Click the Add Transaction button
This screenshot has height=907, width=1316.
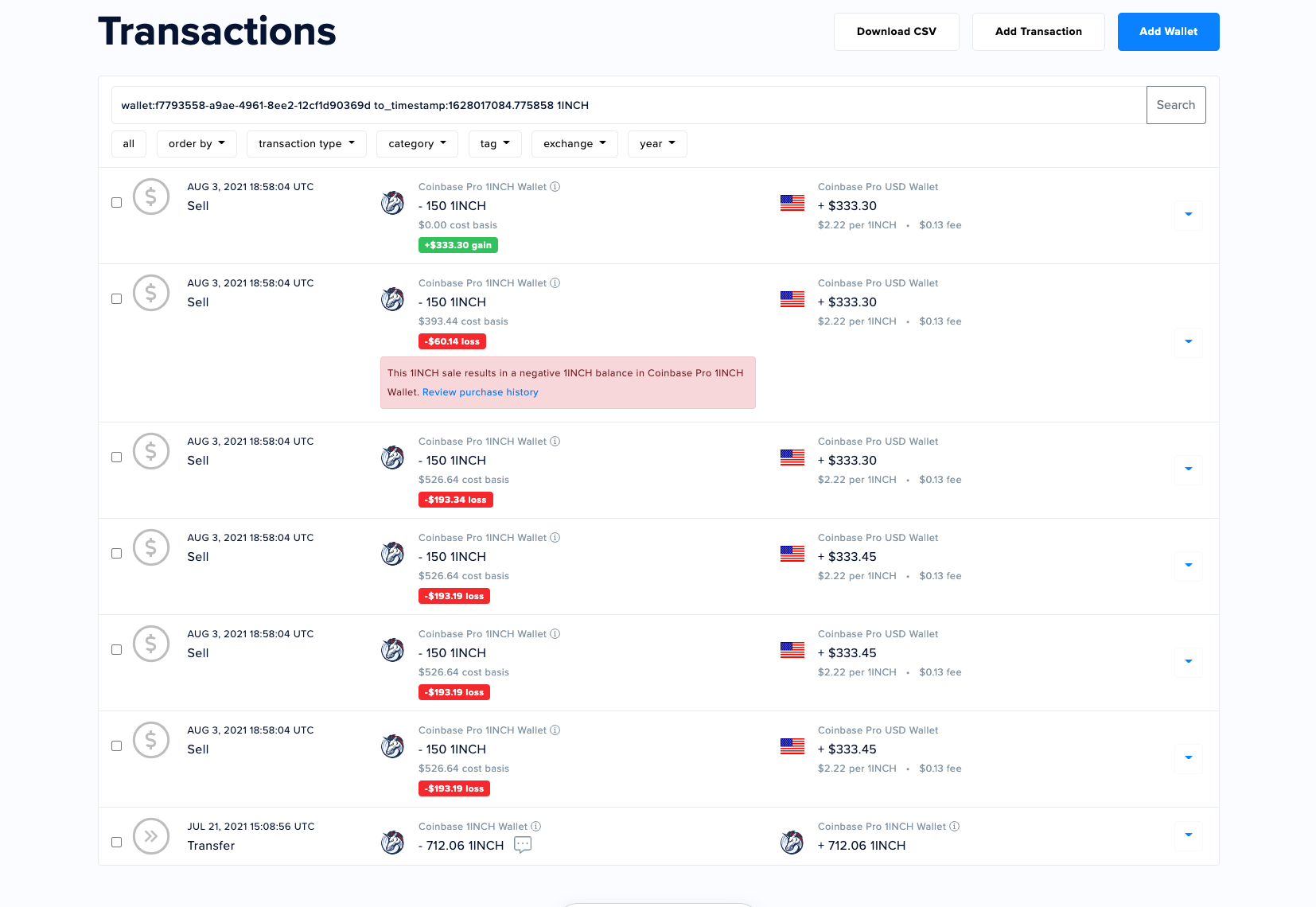[1038, 32]
